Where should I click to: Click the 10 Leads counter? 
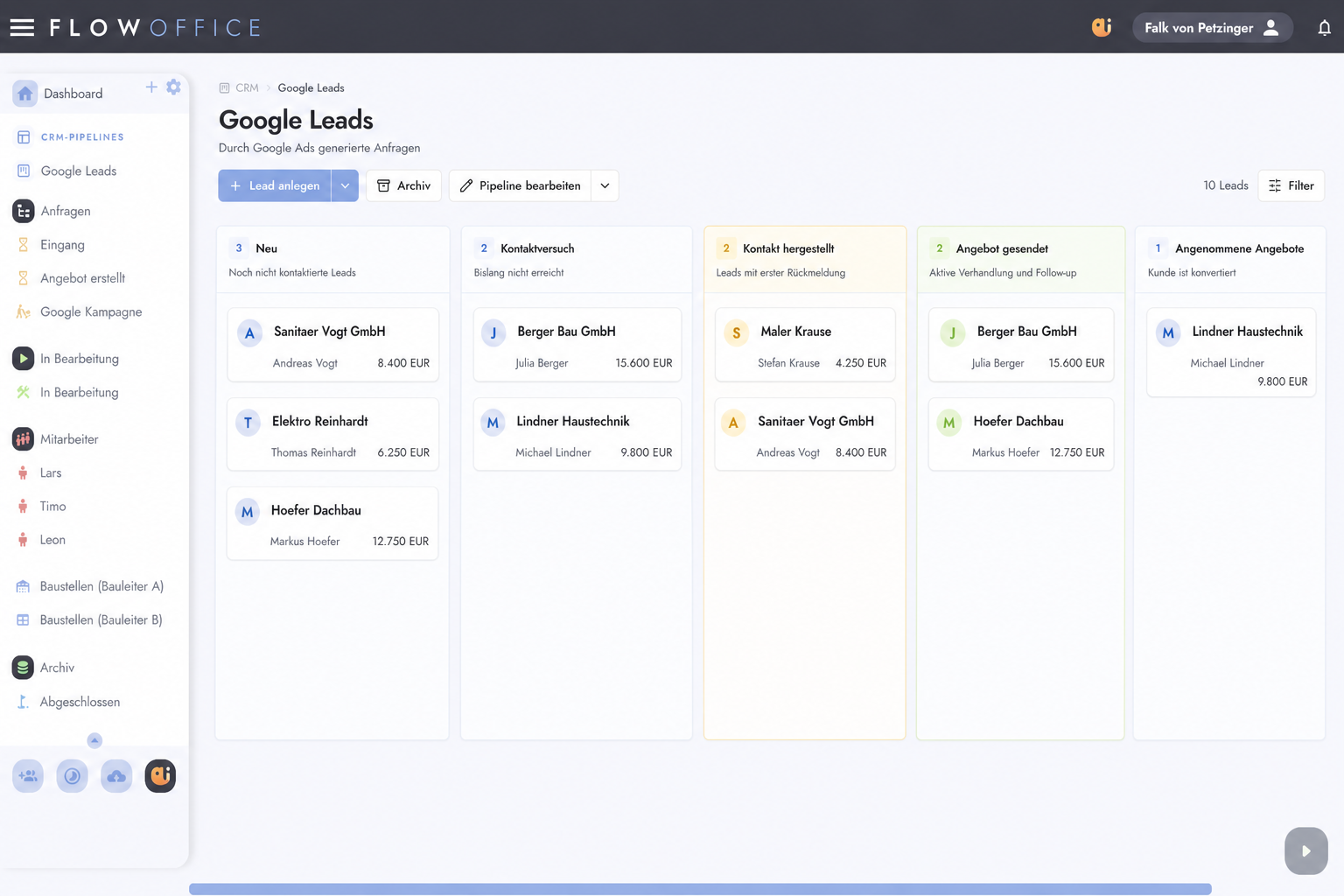[1225, 185]
